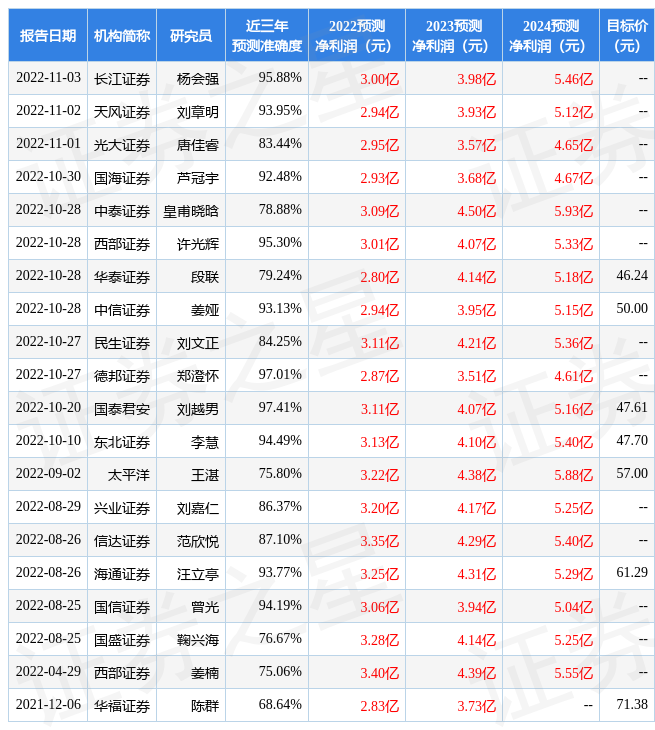
Task: Select the 民生证券 institution cell
Action: coord(122,343)
